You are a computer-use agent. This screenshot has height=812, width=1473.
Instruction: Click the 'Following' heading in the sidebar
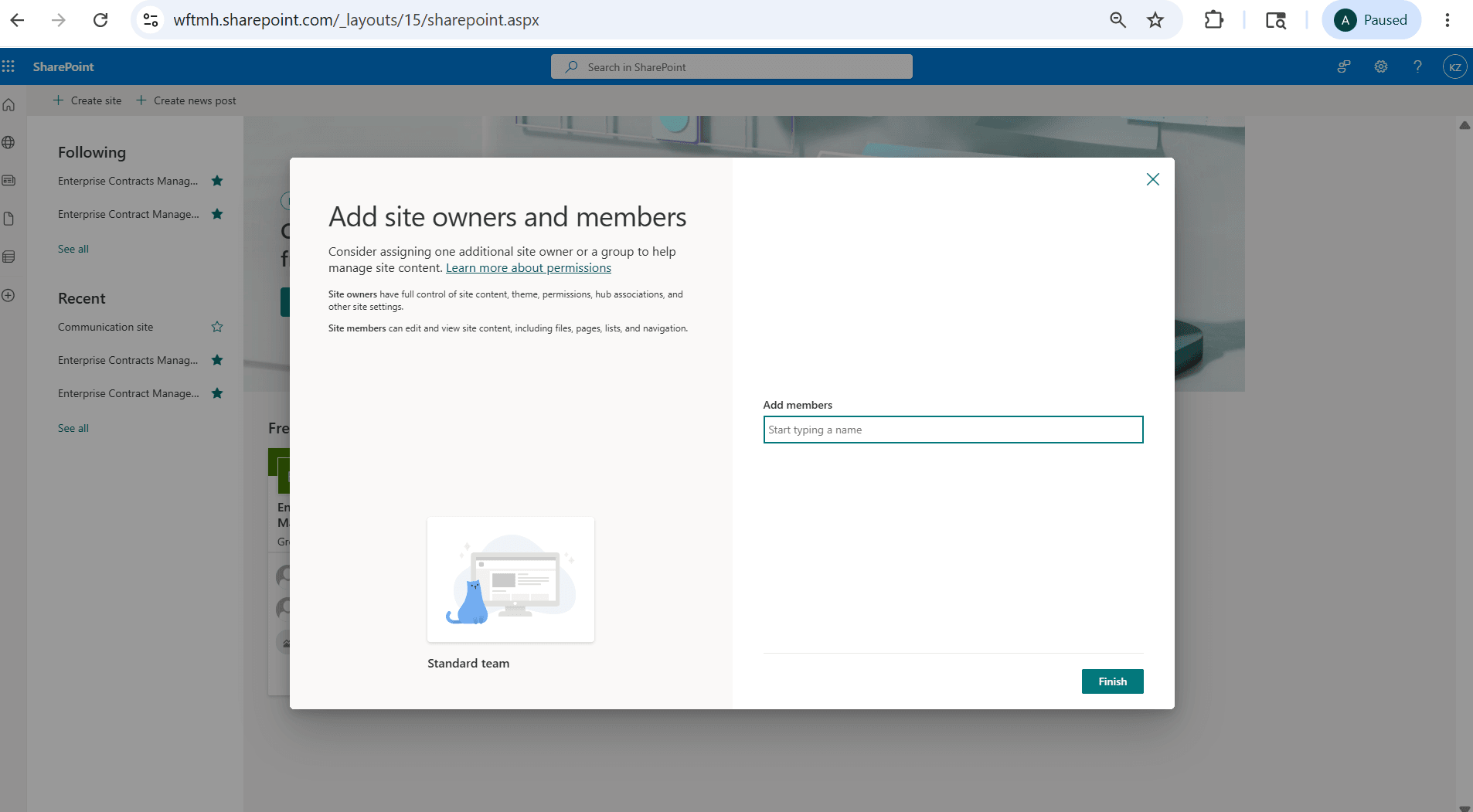(92, 152)
